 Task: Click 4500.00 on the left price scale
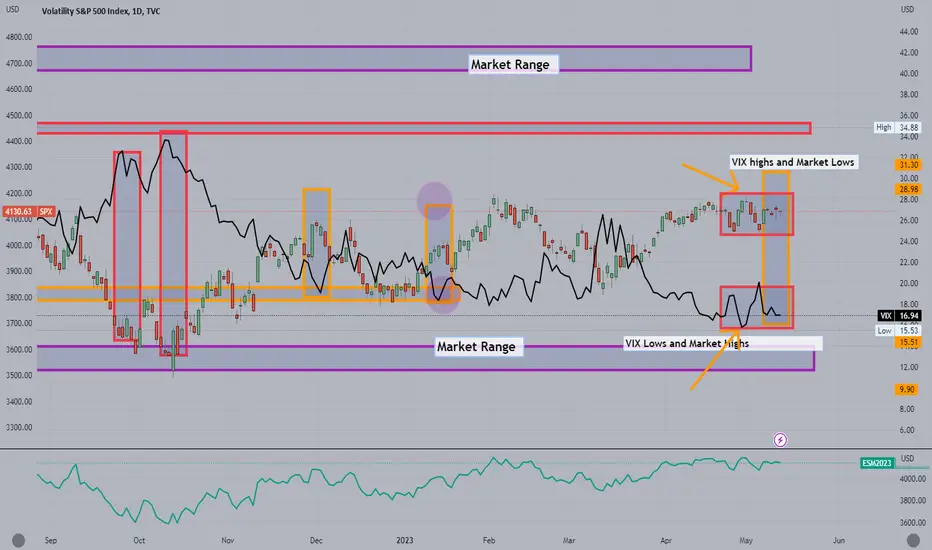point(19,115)
